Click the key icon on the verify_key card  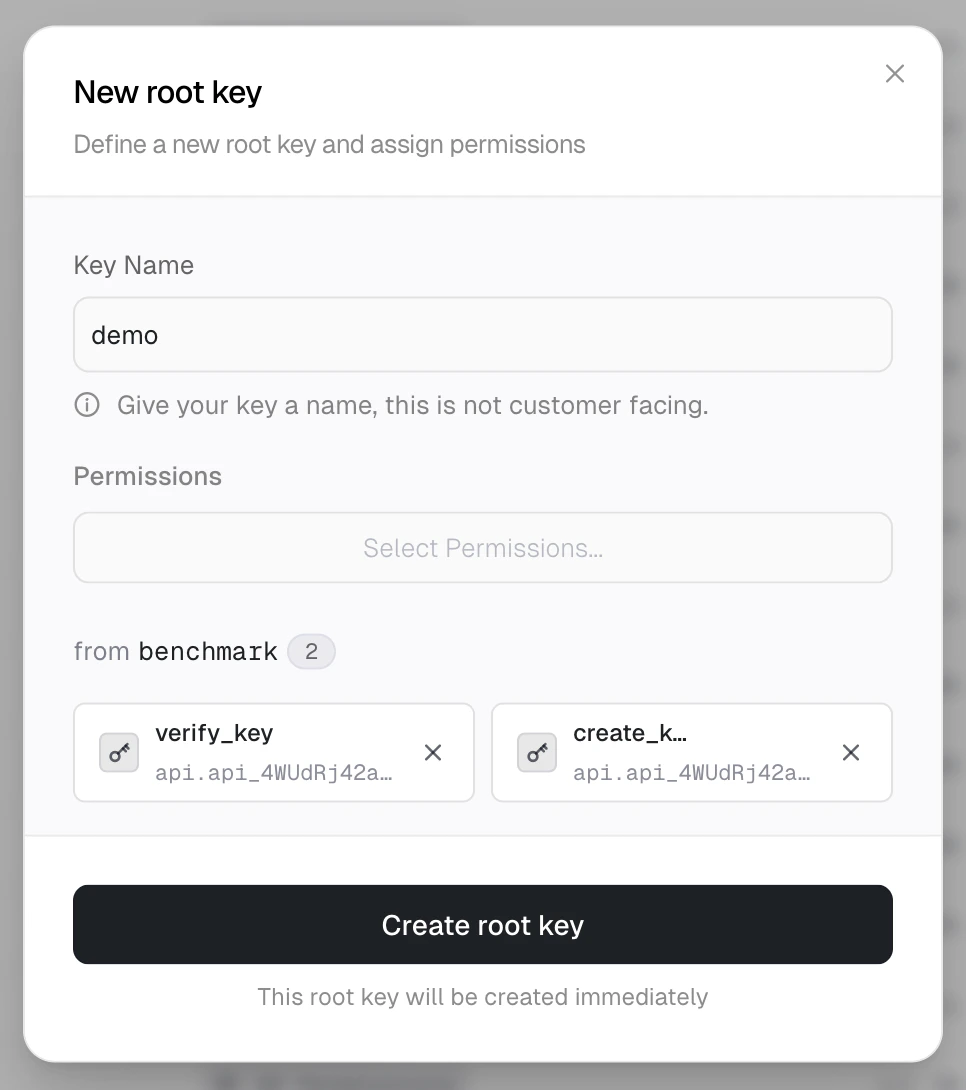point(119,752)
